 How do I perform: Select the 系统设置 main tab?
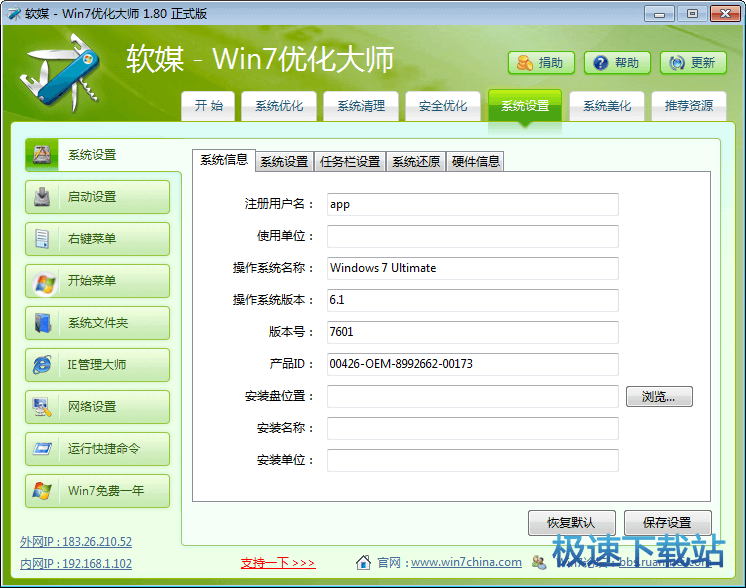pyautogui.click(x=525, y=106)
